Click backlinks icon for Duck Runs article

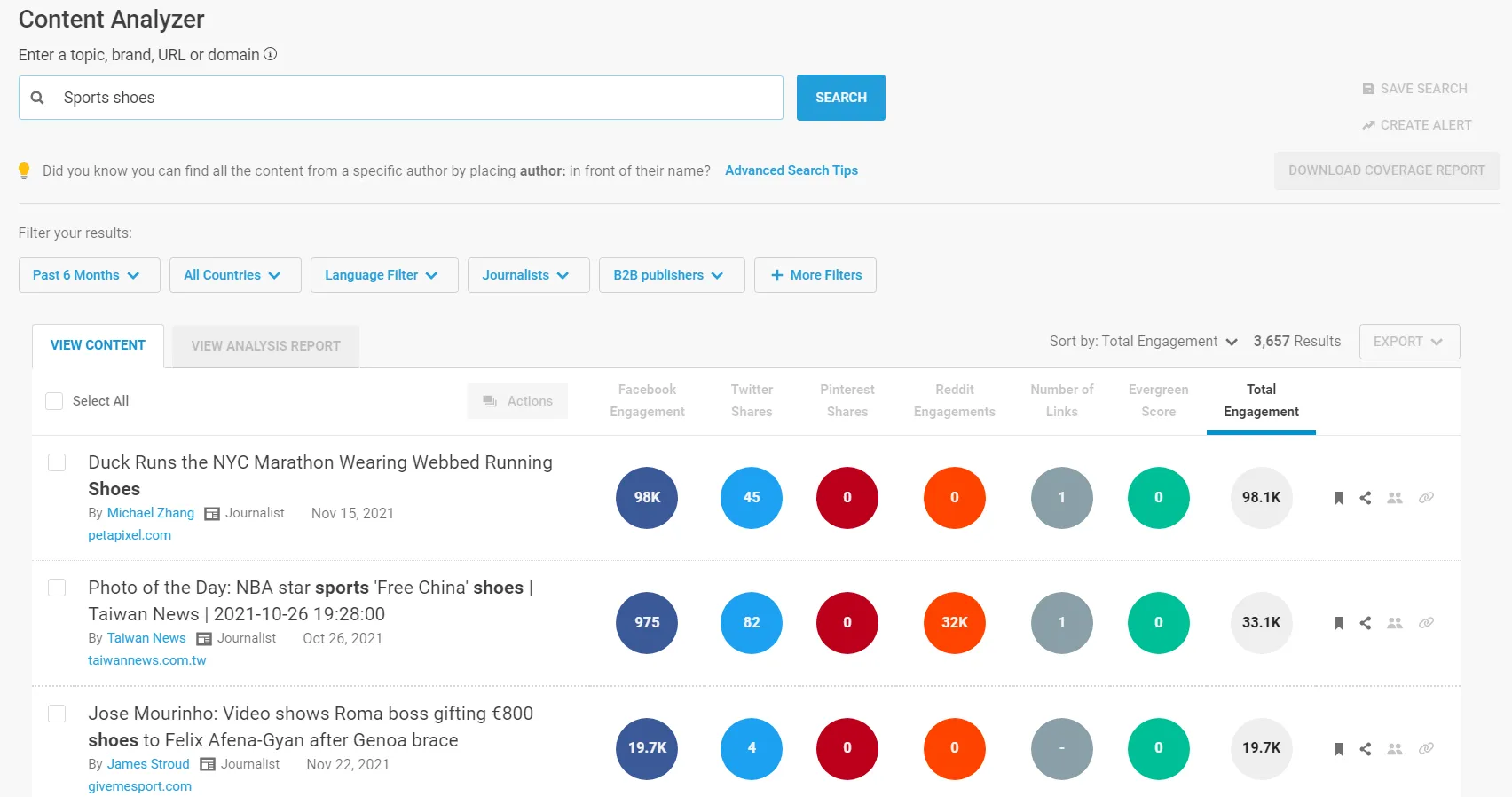1426,498
